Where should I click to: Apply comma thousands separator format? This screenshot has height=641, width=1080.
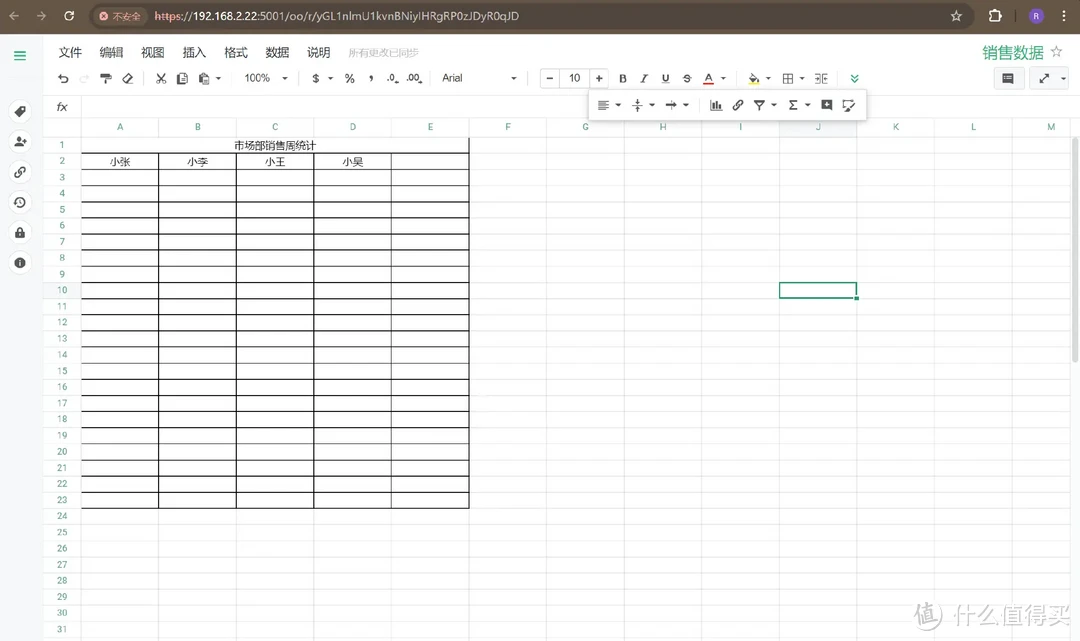[371, 78]
